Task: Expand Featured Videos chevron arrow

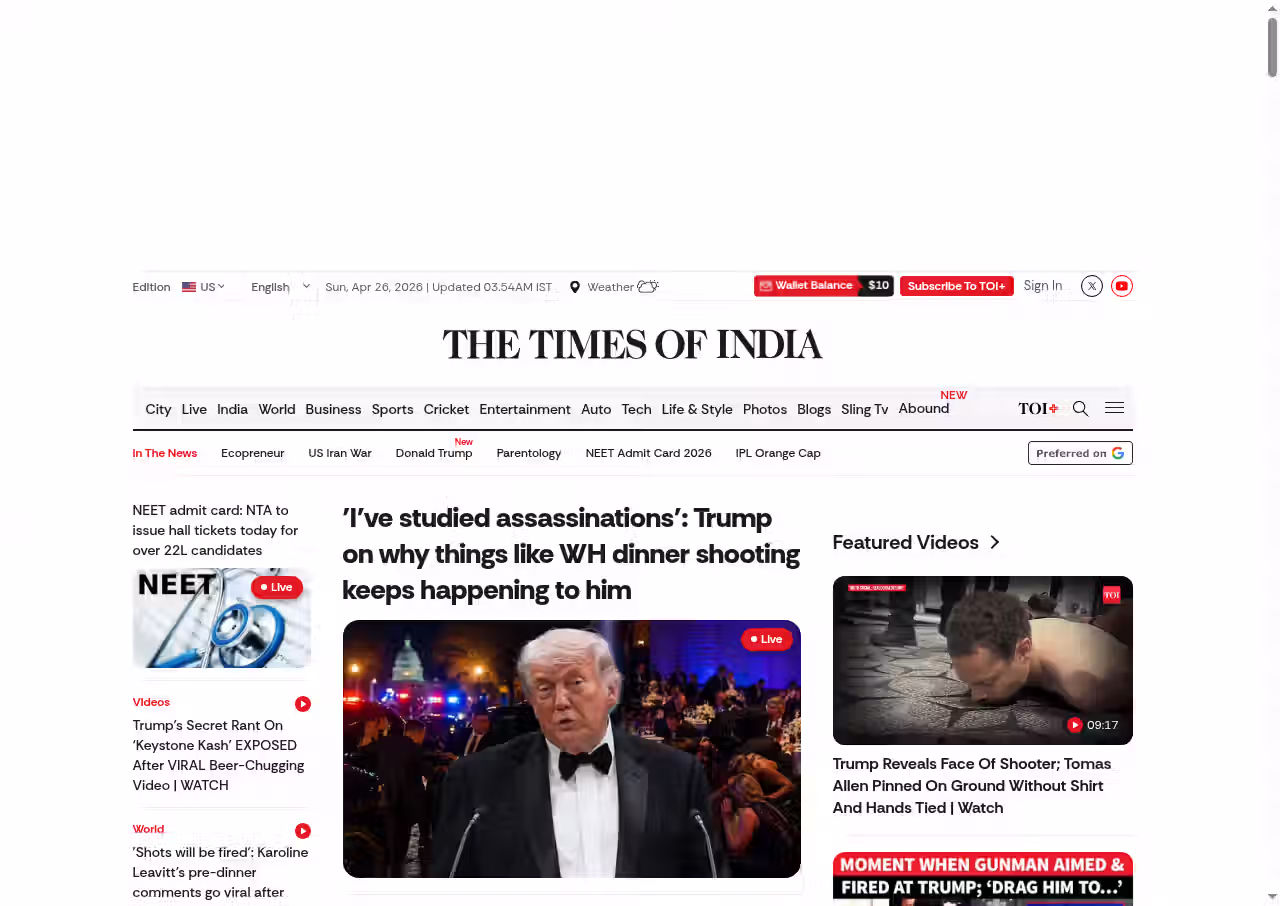Action: point(995,542)
